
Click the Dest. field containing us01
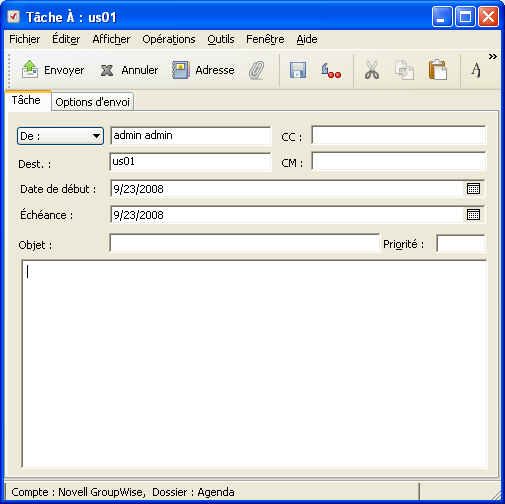[x=190, y=162]
